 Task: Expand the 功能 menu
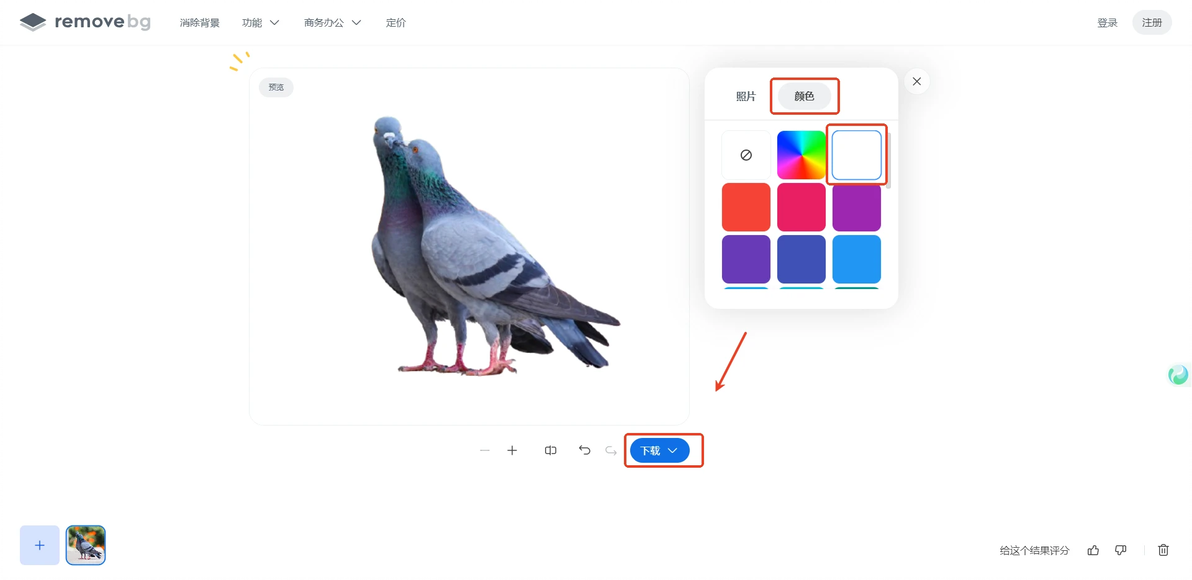260,23
